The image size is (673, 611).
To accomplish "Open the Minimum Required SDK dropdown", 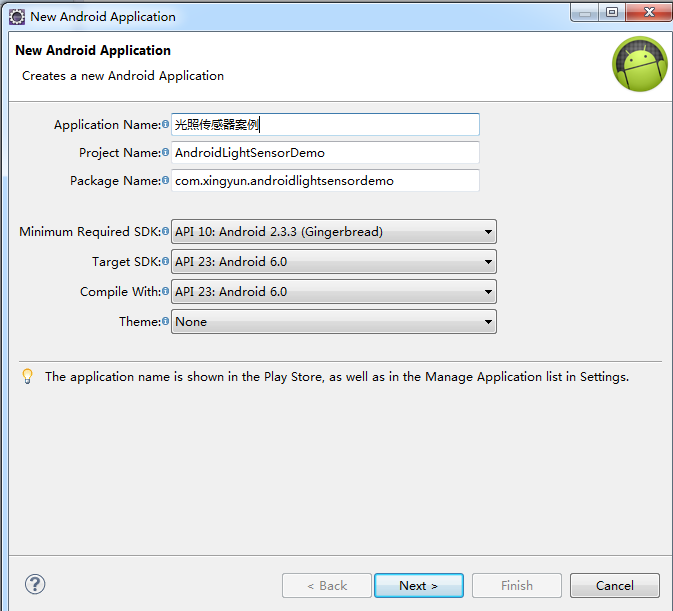I will [x=333, y=232].
